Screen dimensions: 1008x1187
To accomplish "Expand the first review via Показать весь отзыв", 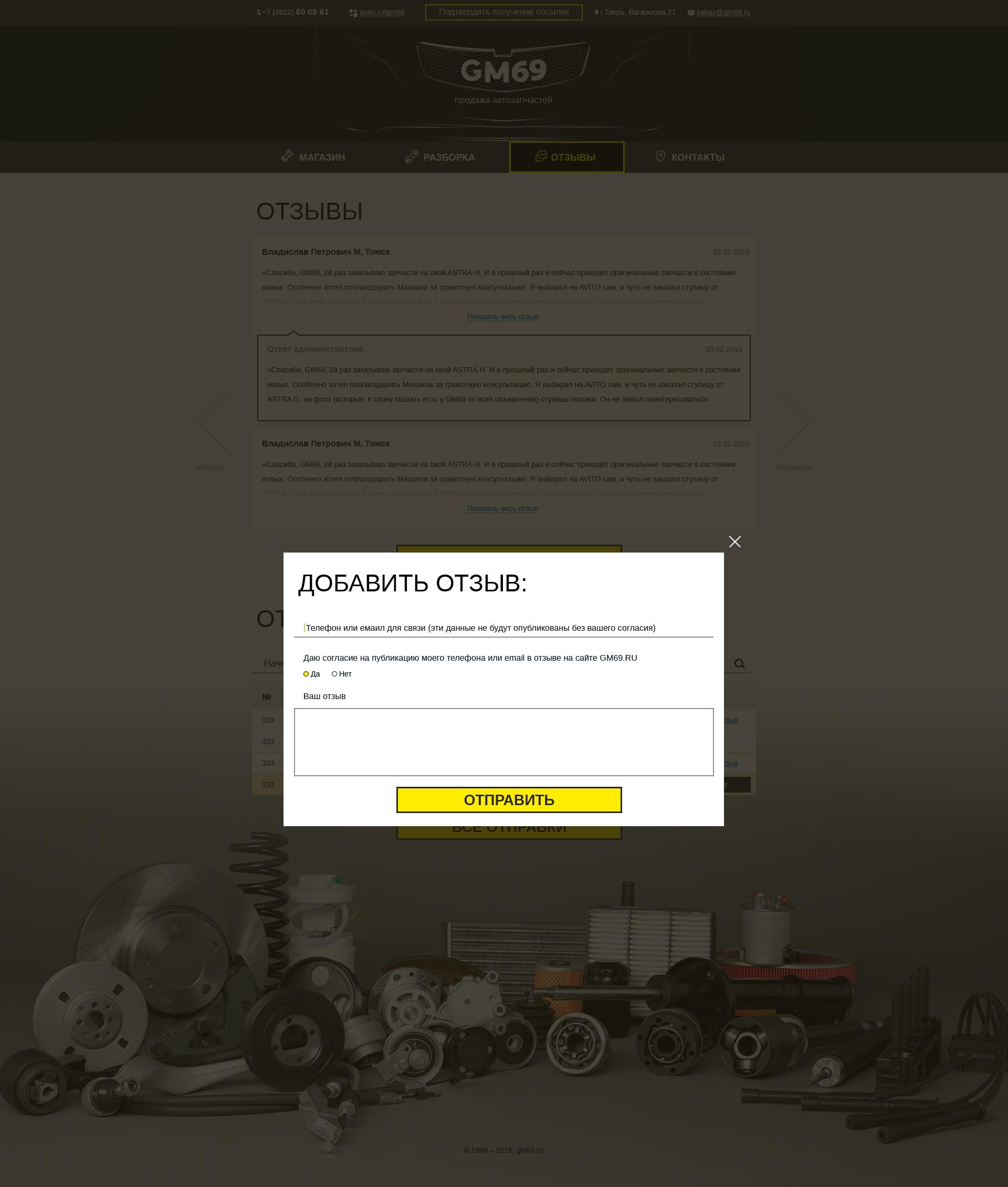I will click(502, 317).
